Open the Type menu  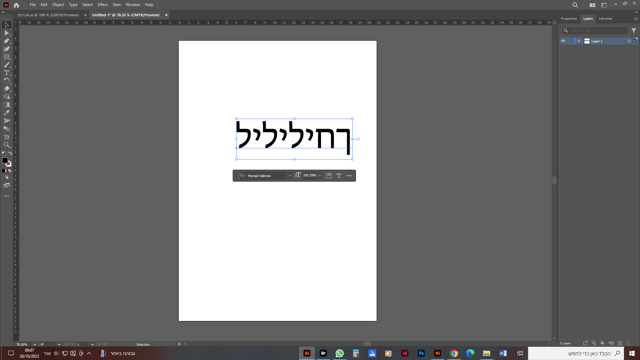coord(73,5)
